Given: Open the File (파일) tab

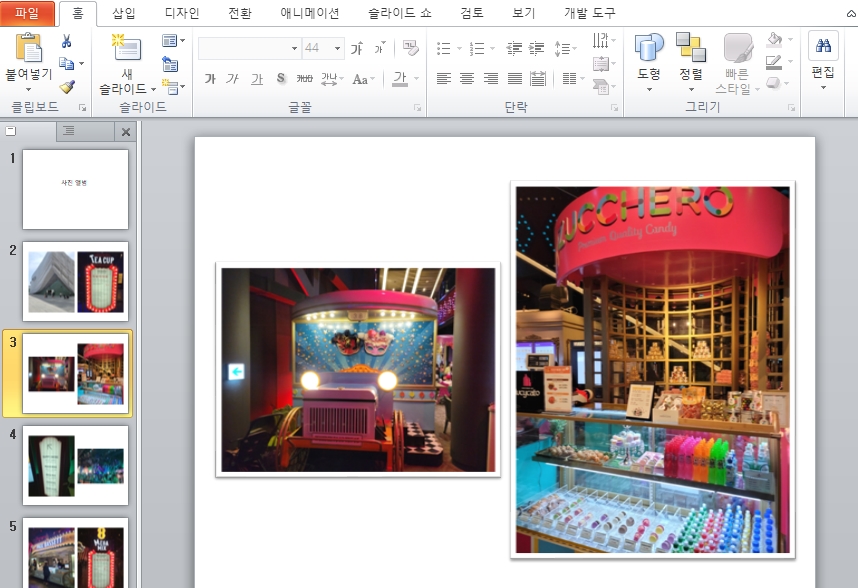Looking at the screenshot, I should pos(27,13).
